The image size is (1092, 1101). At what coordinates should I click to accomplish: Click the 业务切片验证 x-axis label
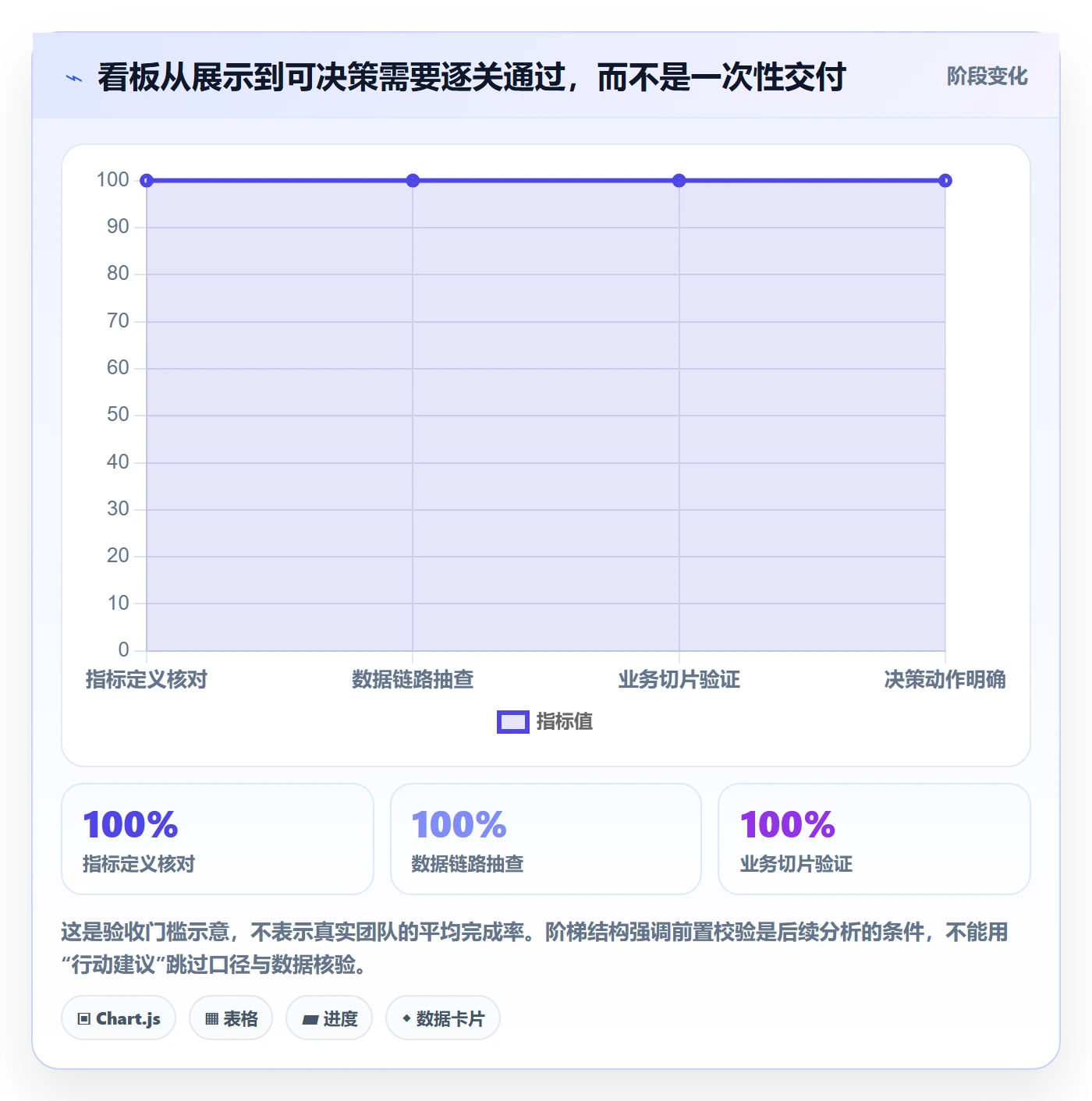679,680
